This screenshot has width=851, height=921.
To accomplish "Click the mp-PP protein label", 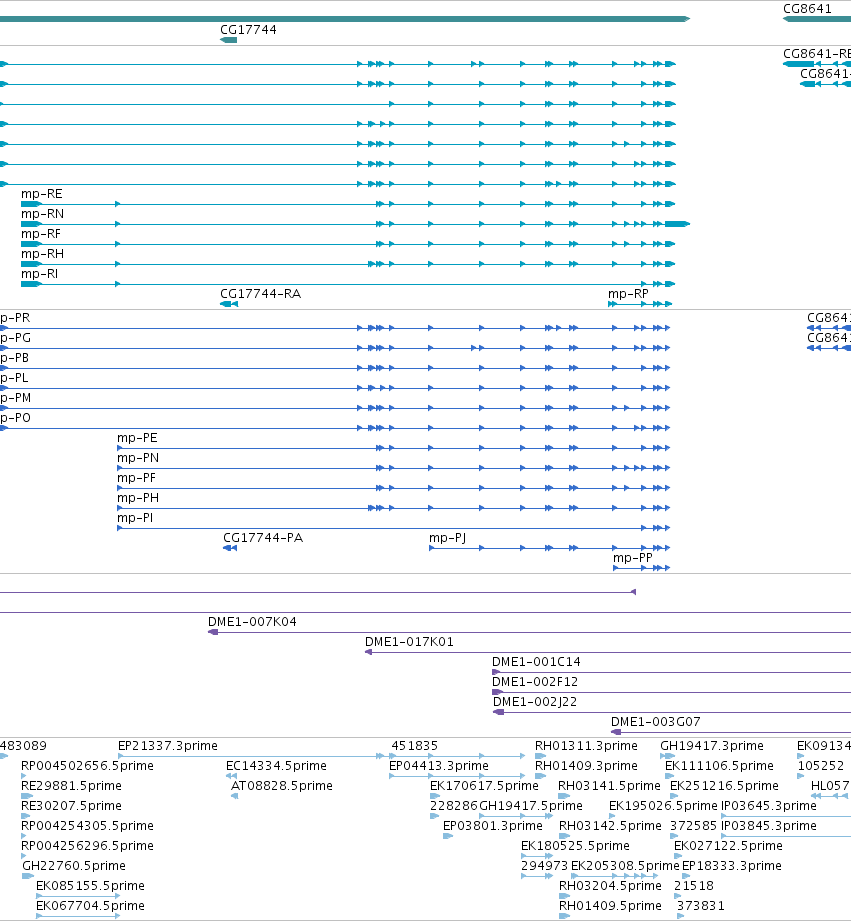I will point(633,557).
